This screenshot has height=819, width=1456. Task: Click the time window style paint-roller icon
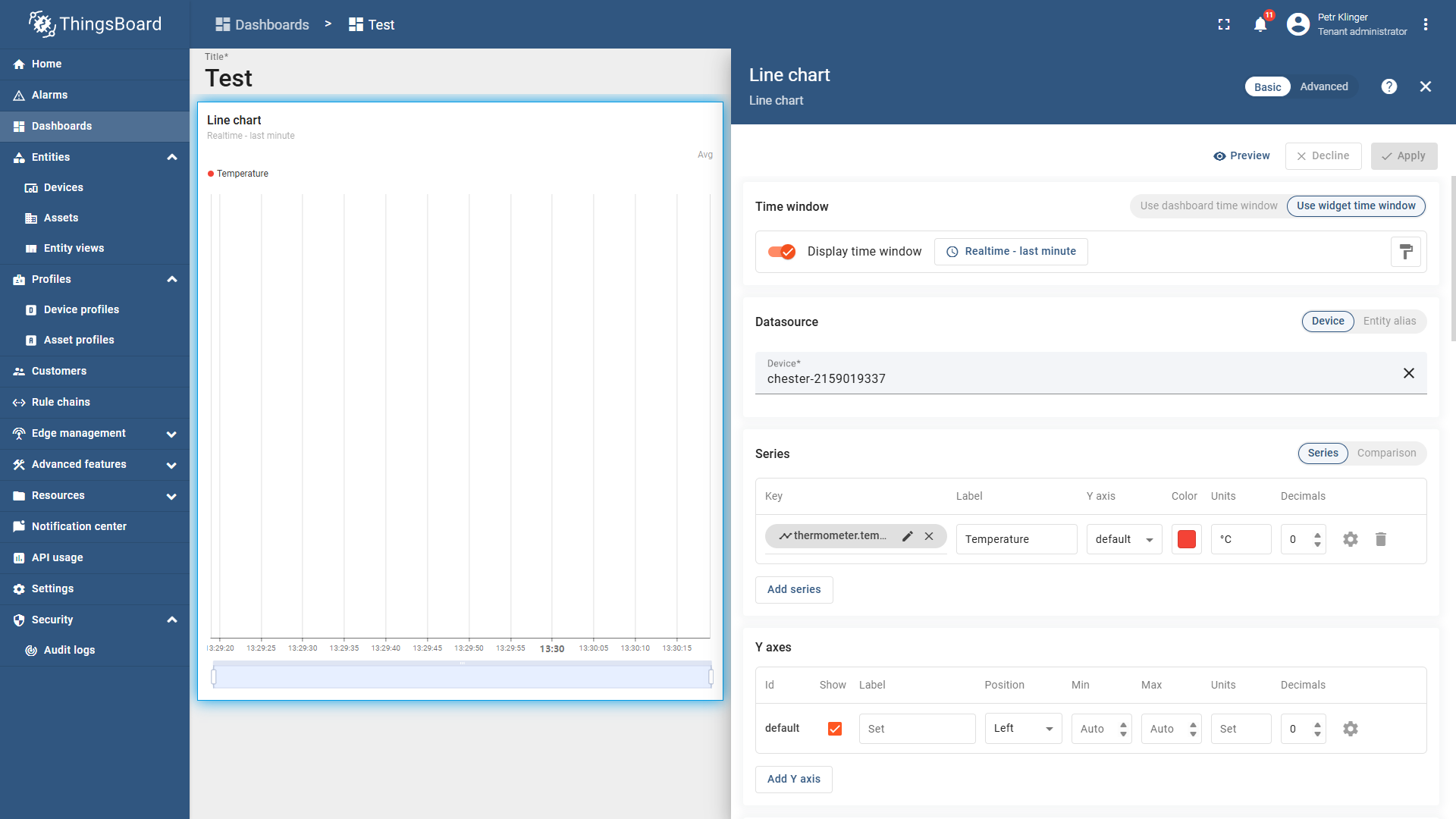click(1405, 252)
